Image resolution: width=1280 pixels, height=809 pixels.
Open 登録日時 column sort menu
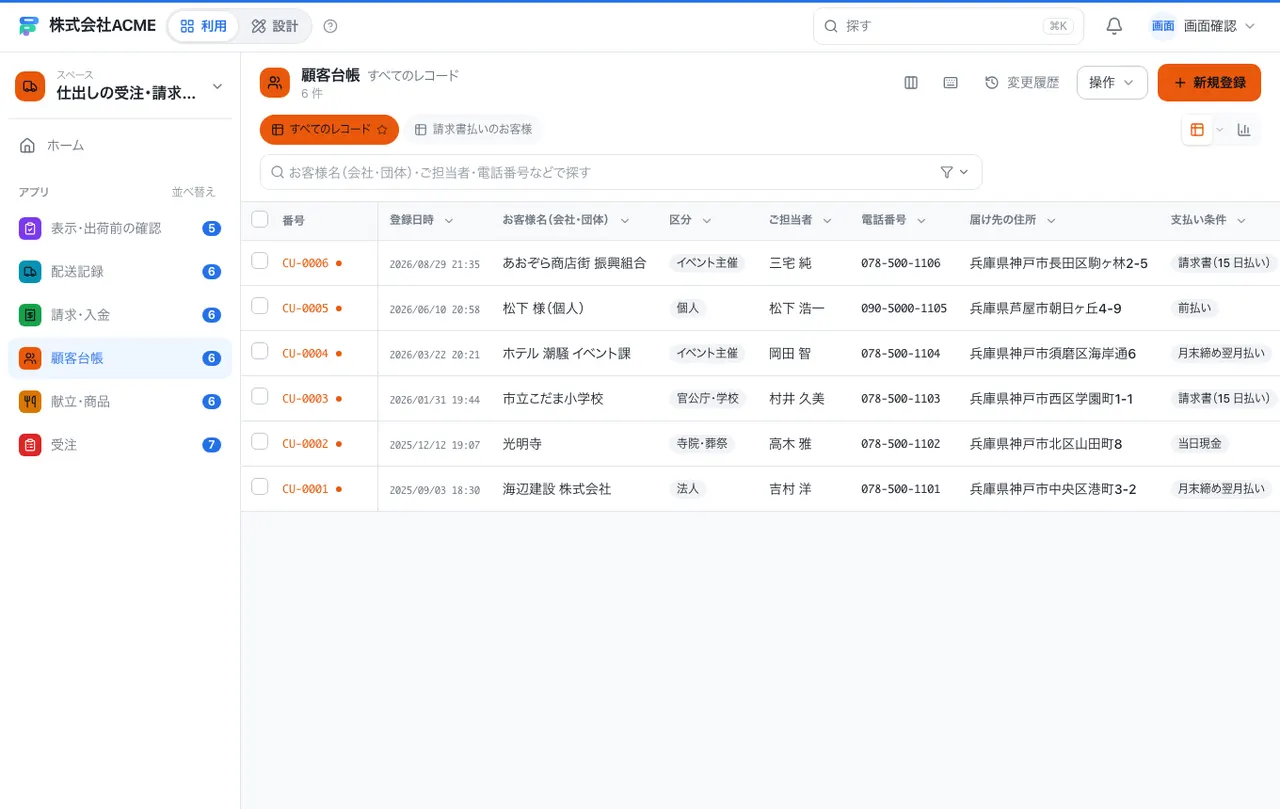pos(449,221)
